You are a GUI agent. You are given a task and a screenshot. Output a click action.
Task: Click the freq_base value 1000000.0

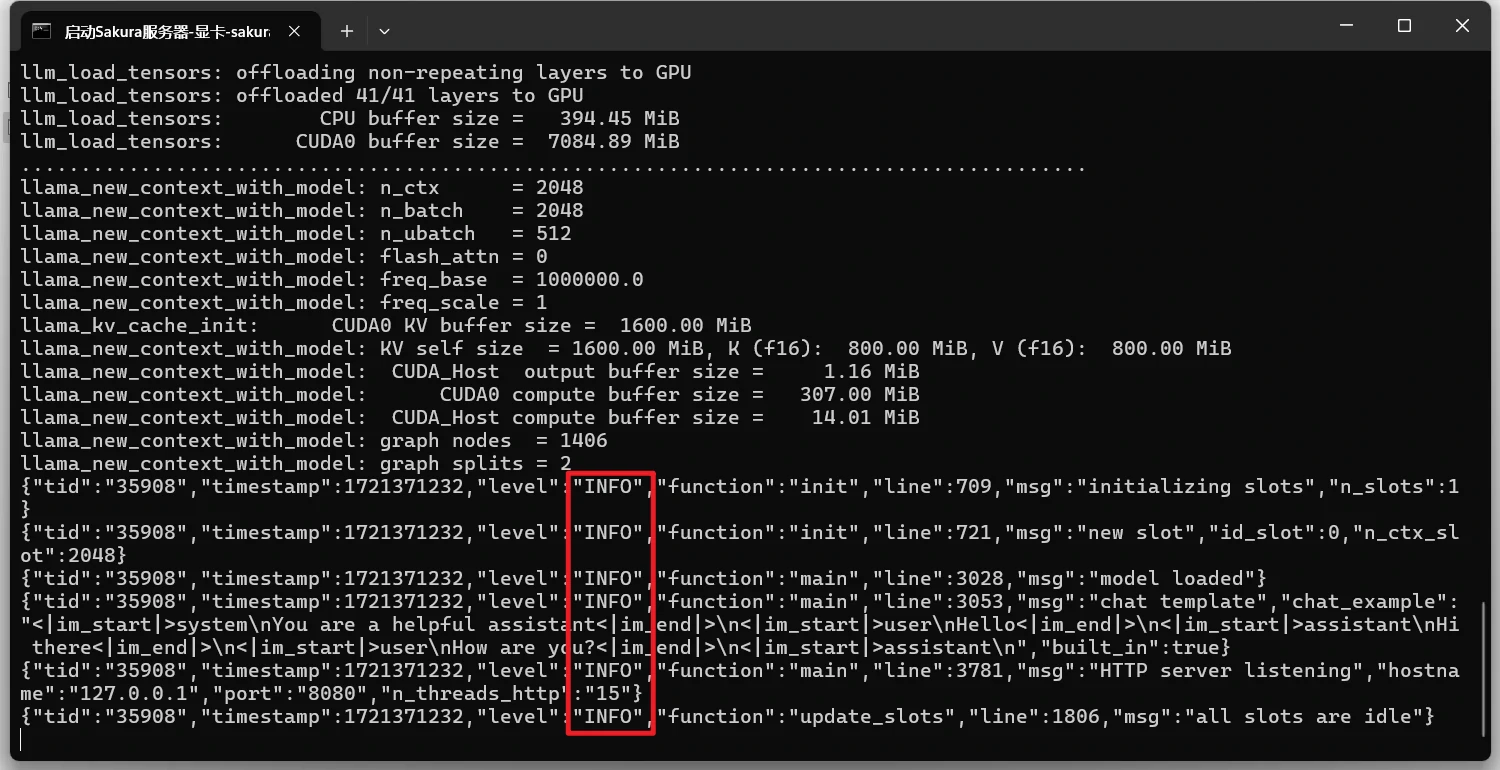[x=589, y=279]
